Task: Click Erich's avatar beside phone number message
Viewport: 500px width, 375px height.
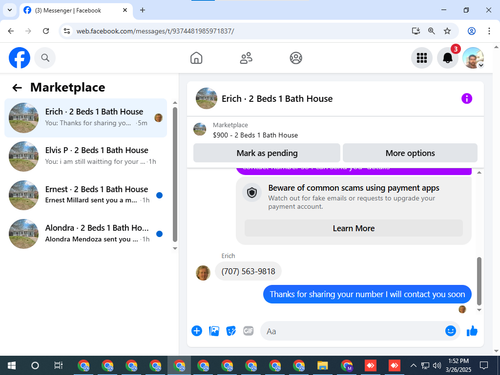Action: [203, 273]
